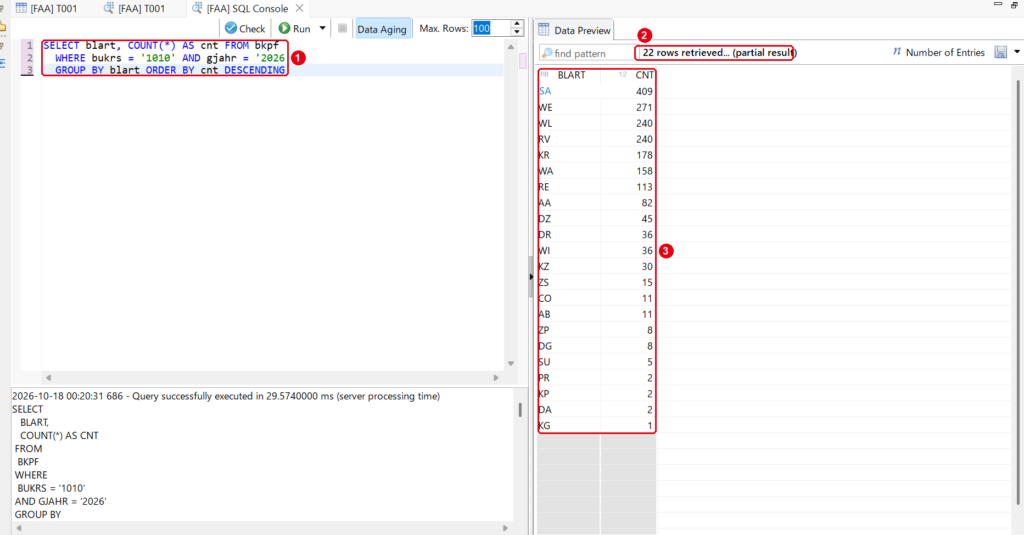Select the PR document type cell
Viewport: 1024px width, 535px height.
click(x=569, y=378)
